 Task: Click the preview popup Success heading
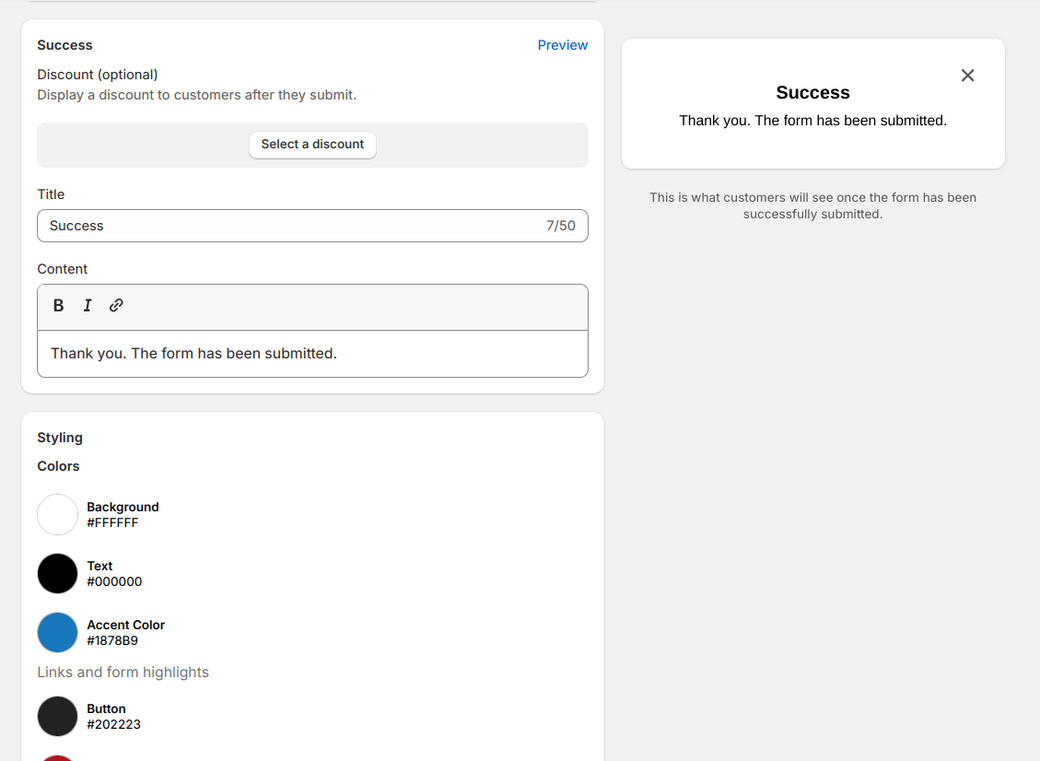812,92
